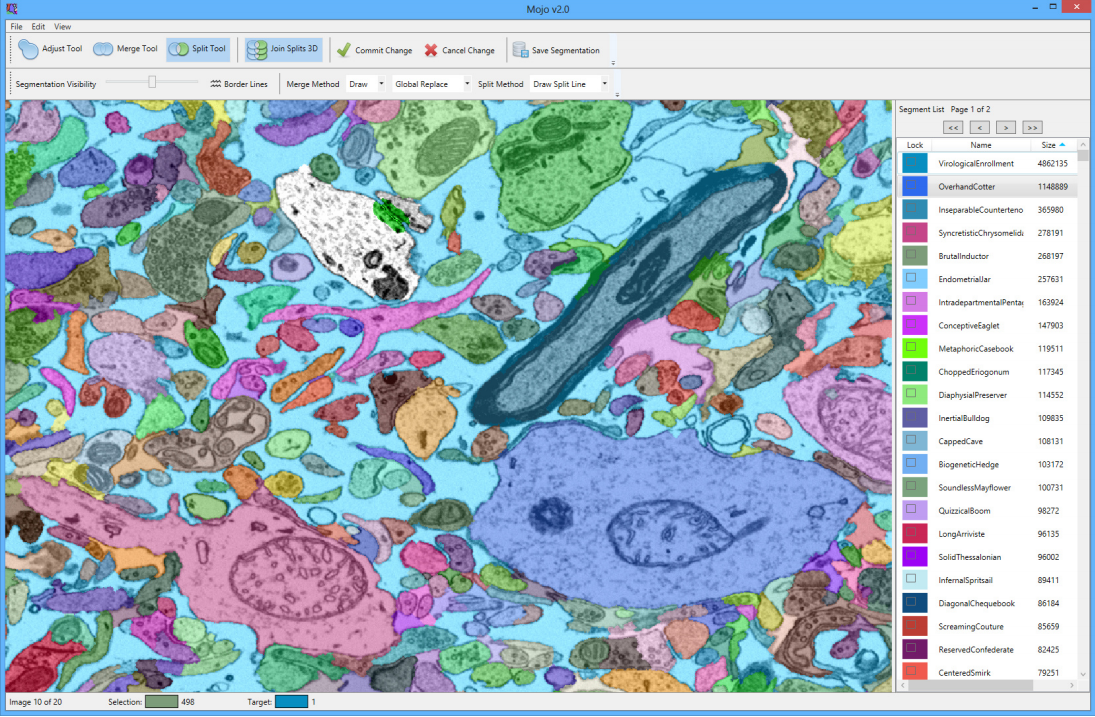
Task: Click Cancel Change red X
Action: tap(431, 50)
